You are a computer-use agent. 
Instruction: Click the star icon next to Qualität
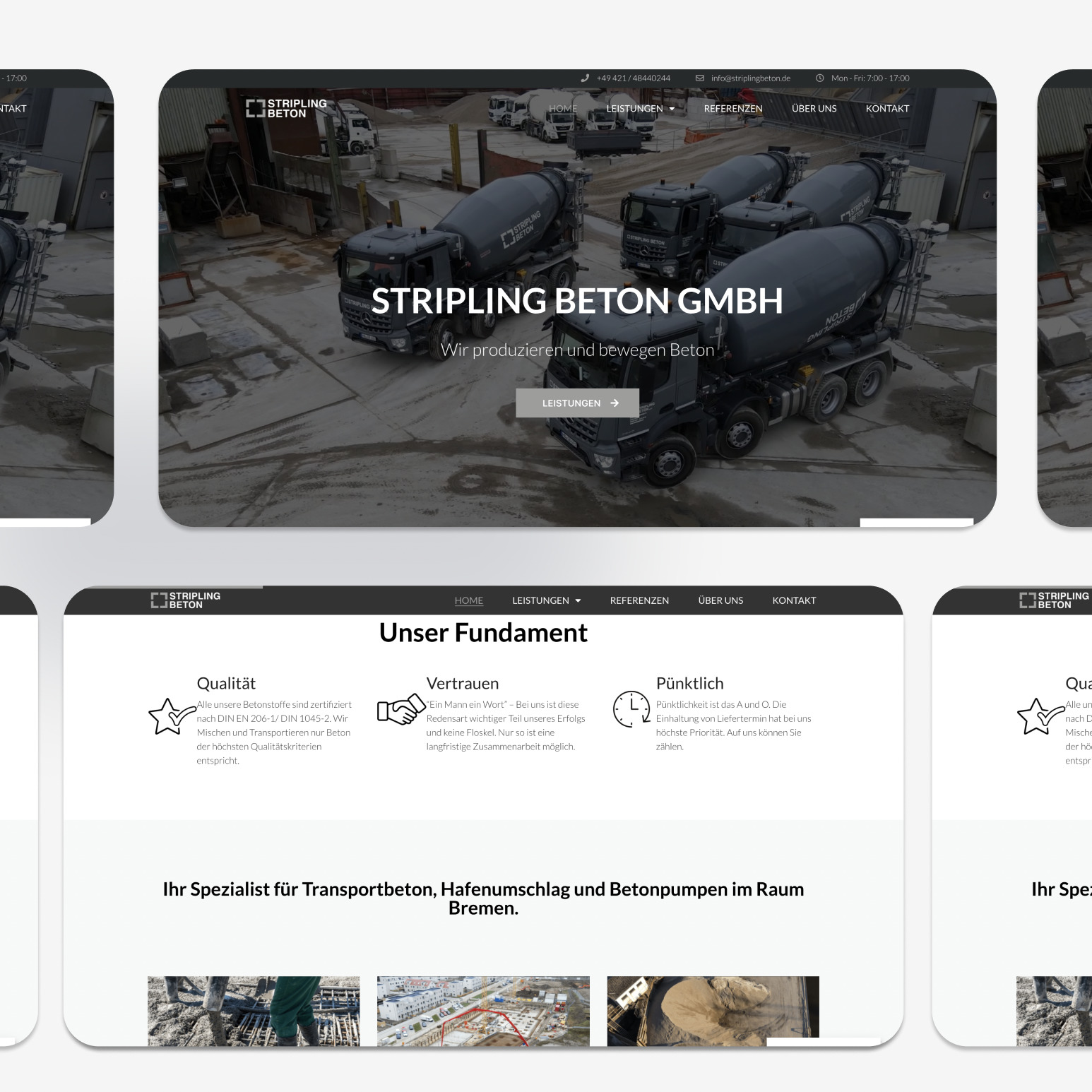click(172, 716)
